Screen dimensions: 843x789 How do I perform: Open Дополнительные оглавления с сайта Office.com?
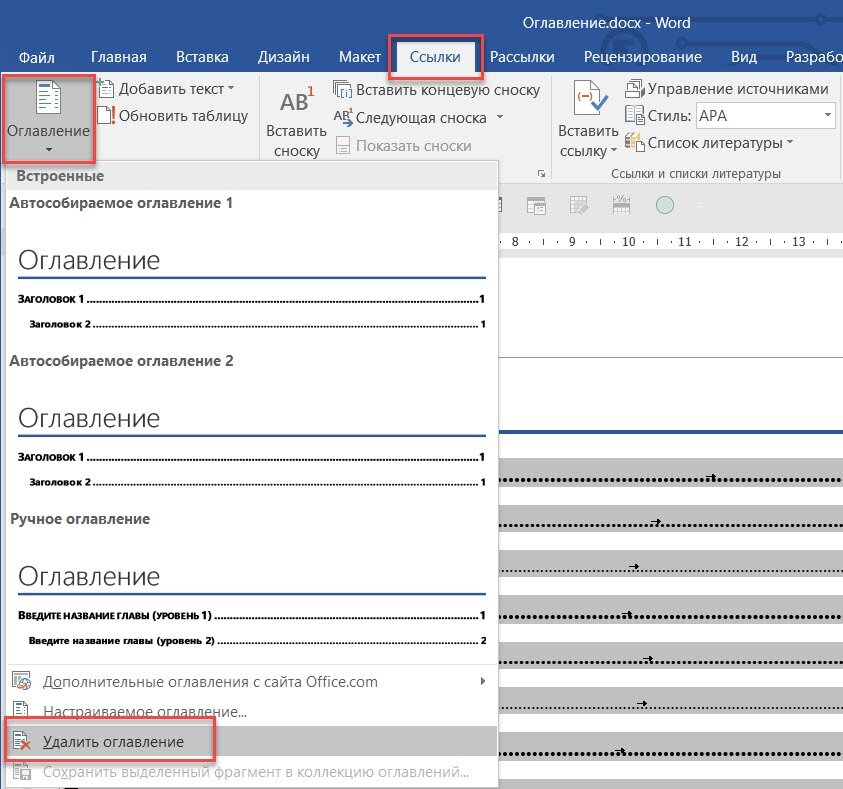252,682
